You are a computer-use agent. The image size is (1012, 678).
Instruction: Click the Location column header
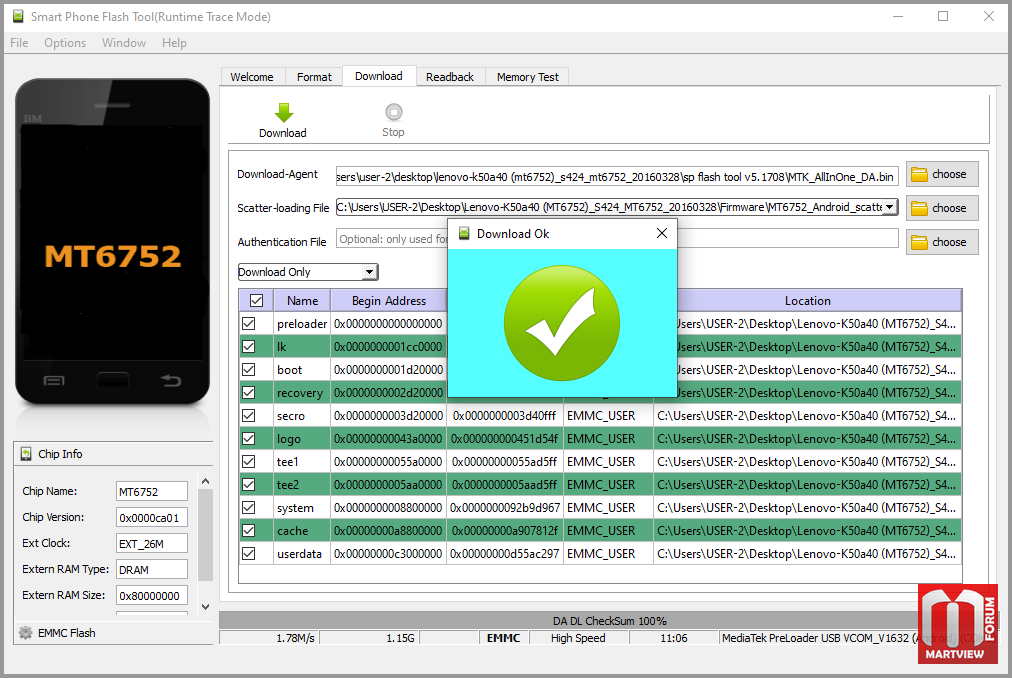point(807,301)
